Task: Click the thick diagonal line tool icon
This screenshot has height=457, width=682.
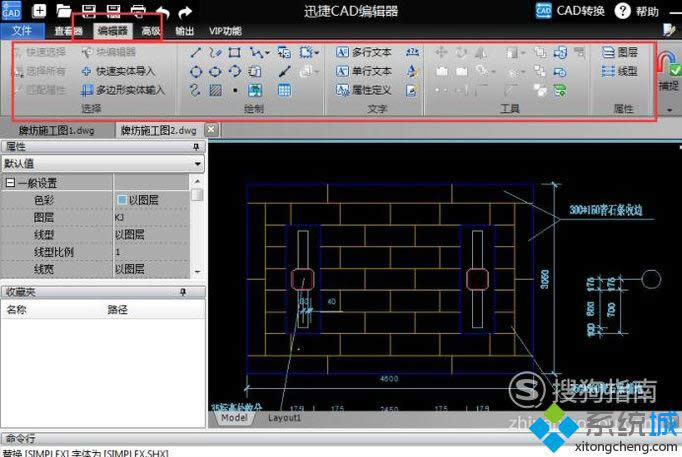Action: point(284,71)
